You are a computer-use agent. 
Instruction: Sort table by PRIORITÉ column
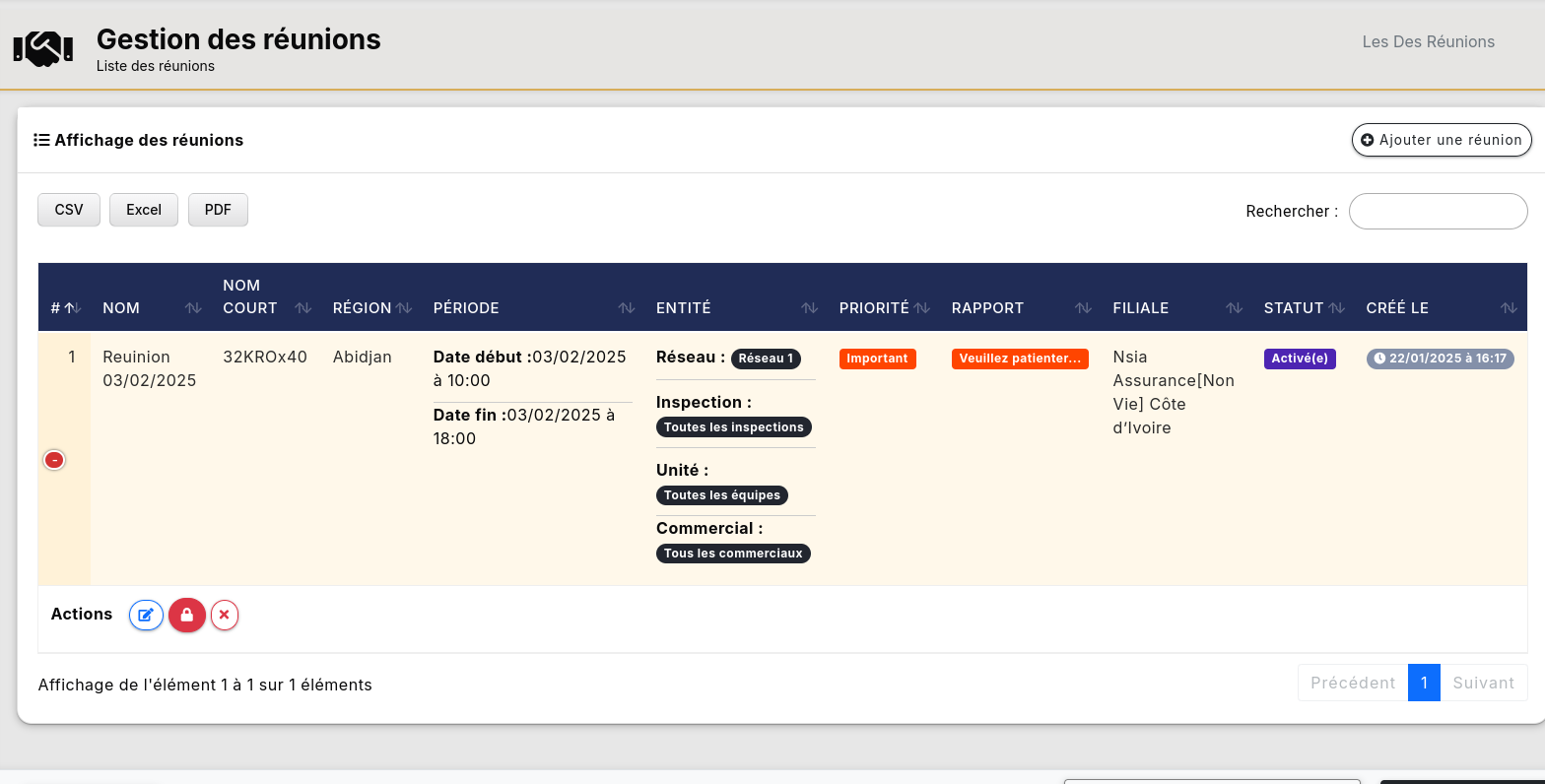pyautogui.click(x=874, y=308)
